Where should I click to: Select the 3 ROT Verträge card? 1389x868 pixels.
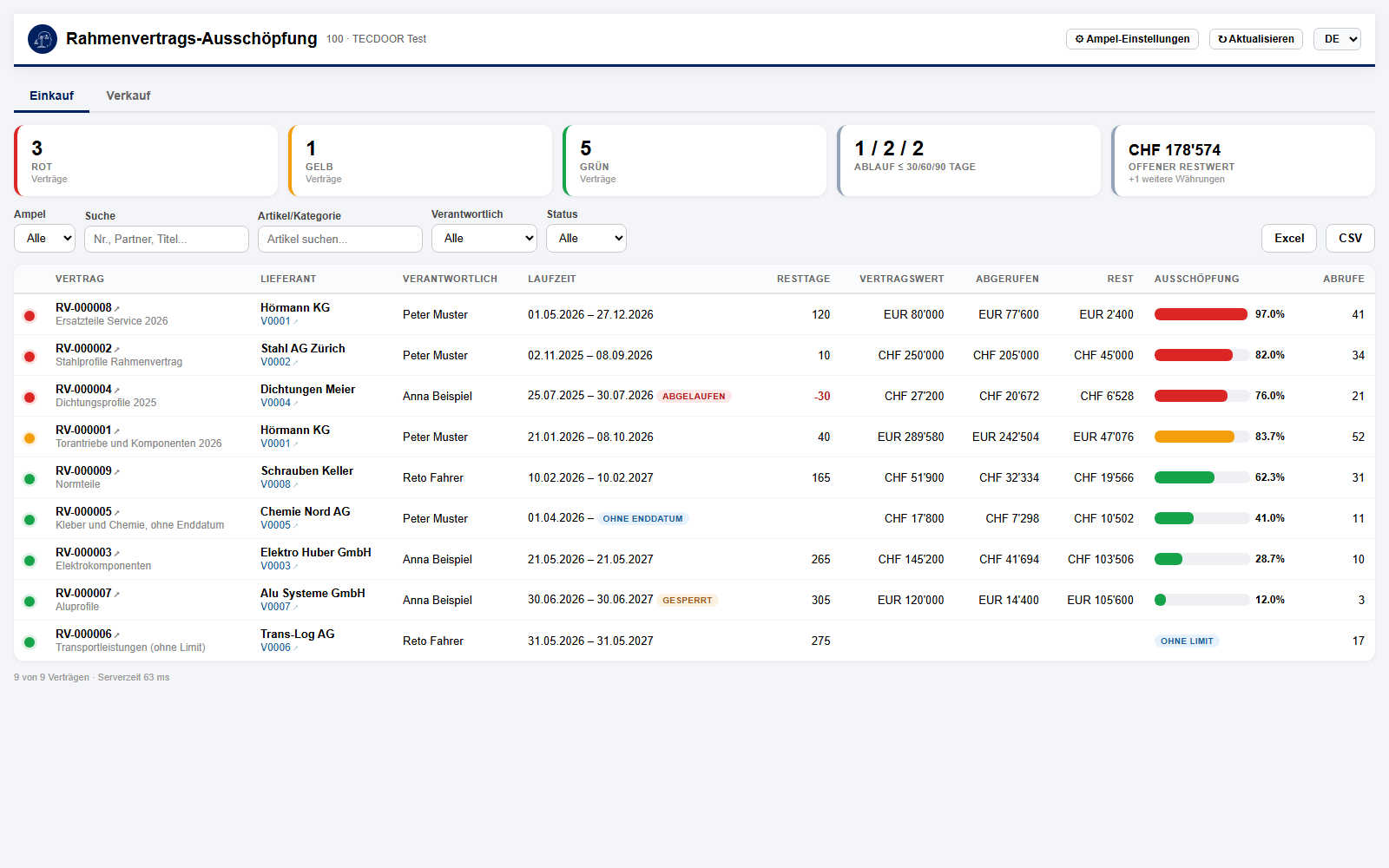(146, 161)
